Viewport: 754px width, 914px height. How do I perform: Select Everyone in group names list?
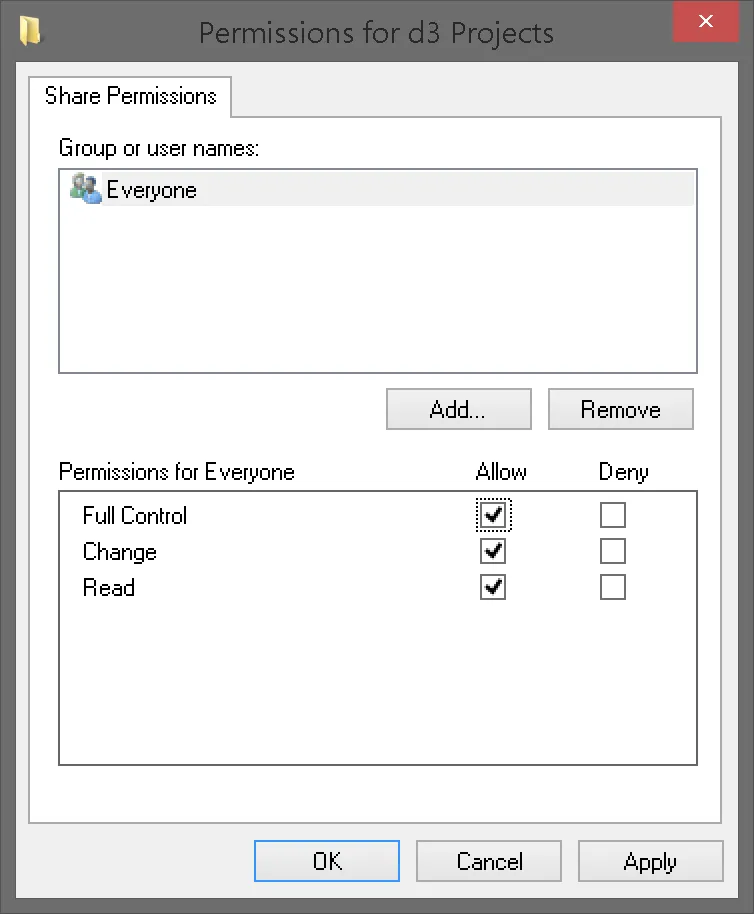click(378, 189)
